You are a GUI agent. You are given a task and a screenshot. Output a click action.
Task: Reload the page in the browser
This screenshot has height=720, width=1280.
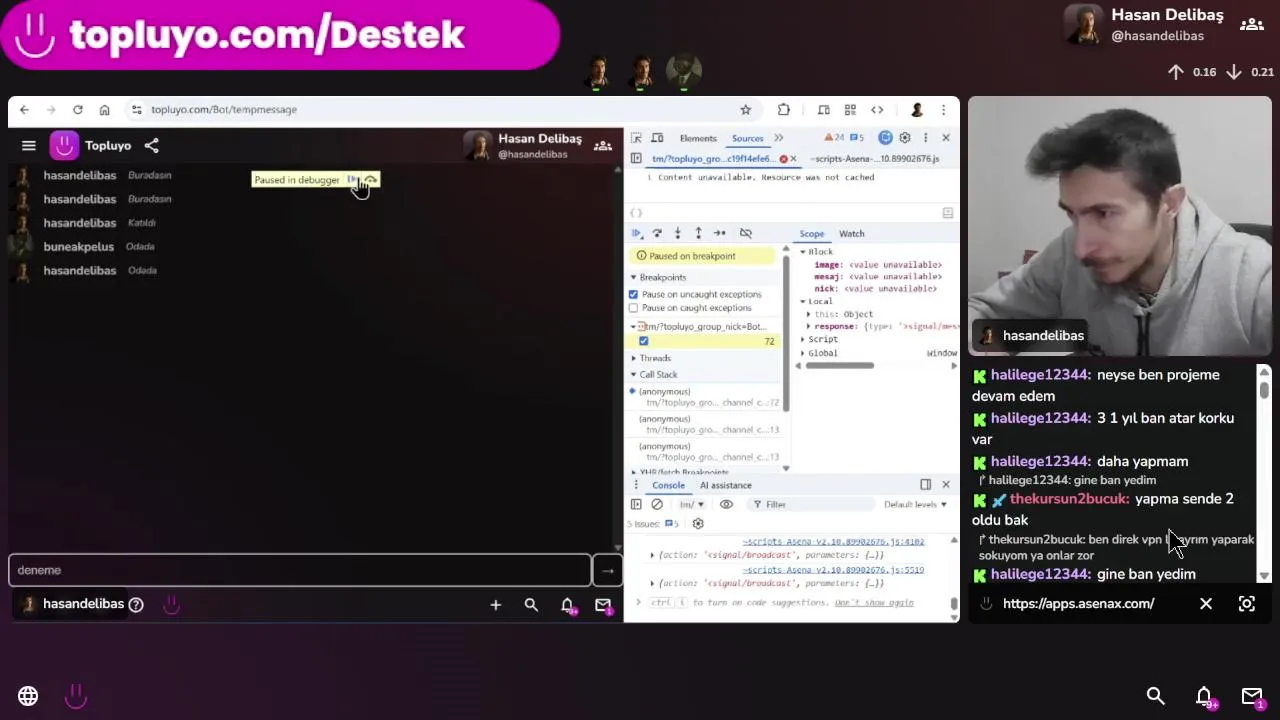[78, 110]
